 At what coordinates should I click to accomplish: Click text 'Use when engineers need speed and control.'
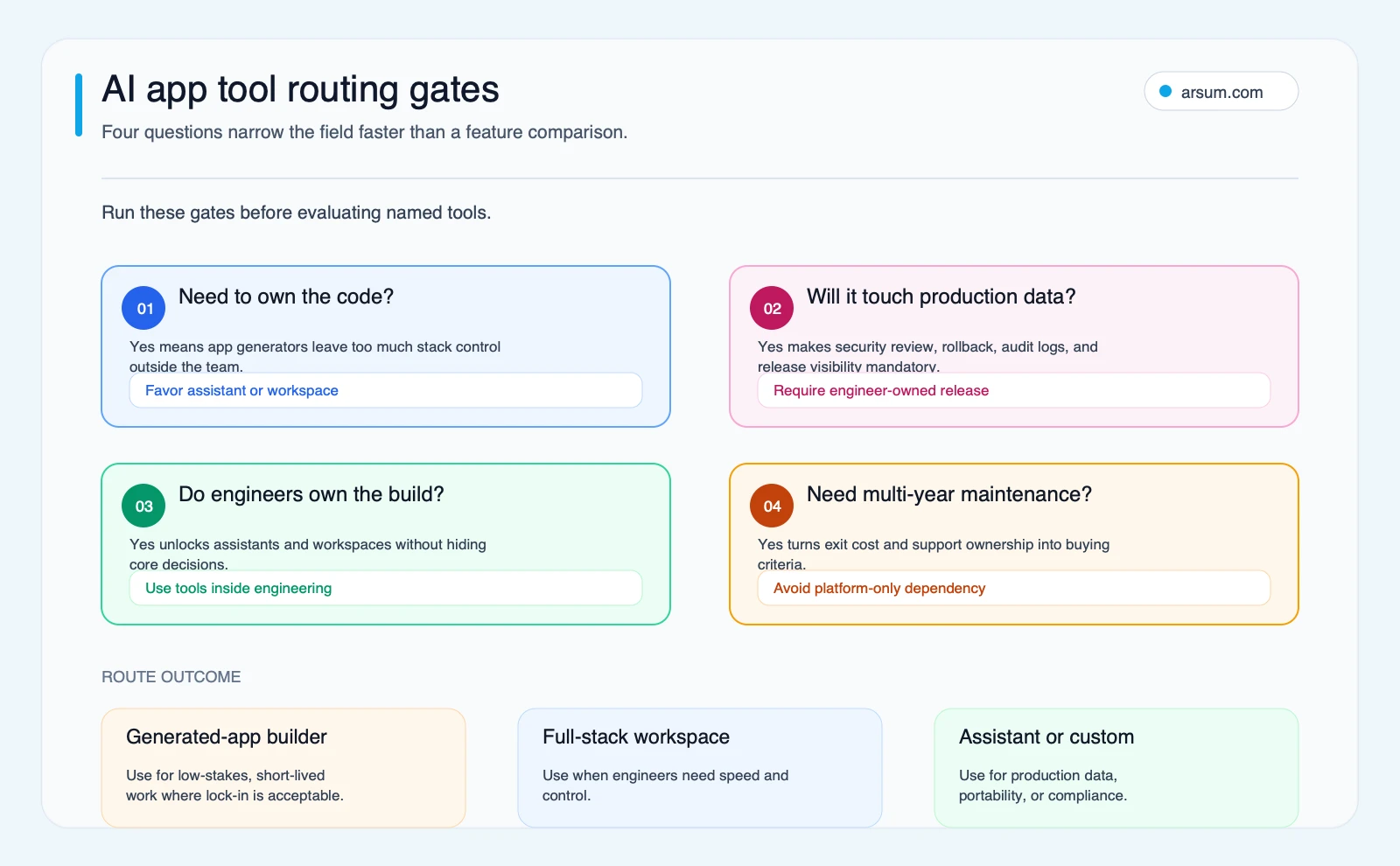(x=665, y=786)
